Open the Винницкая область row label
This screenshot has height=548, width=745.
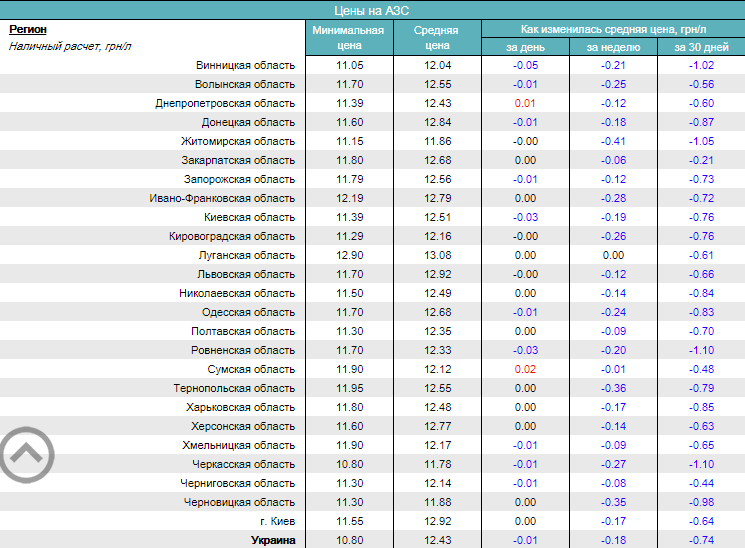coord(245,65)
